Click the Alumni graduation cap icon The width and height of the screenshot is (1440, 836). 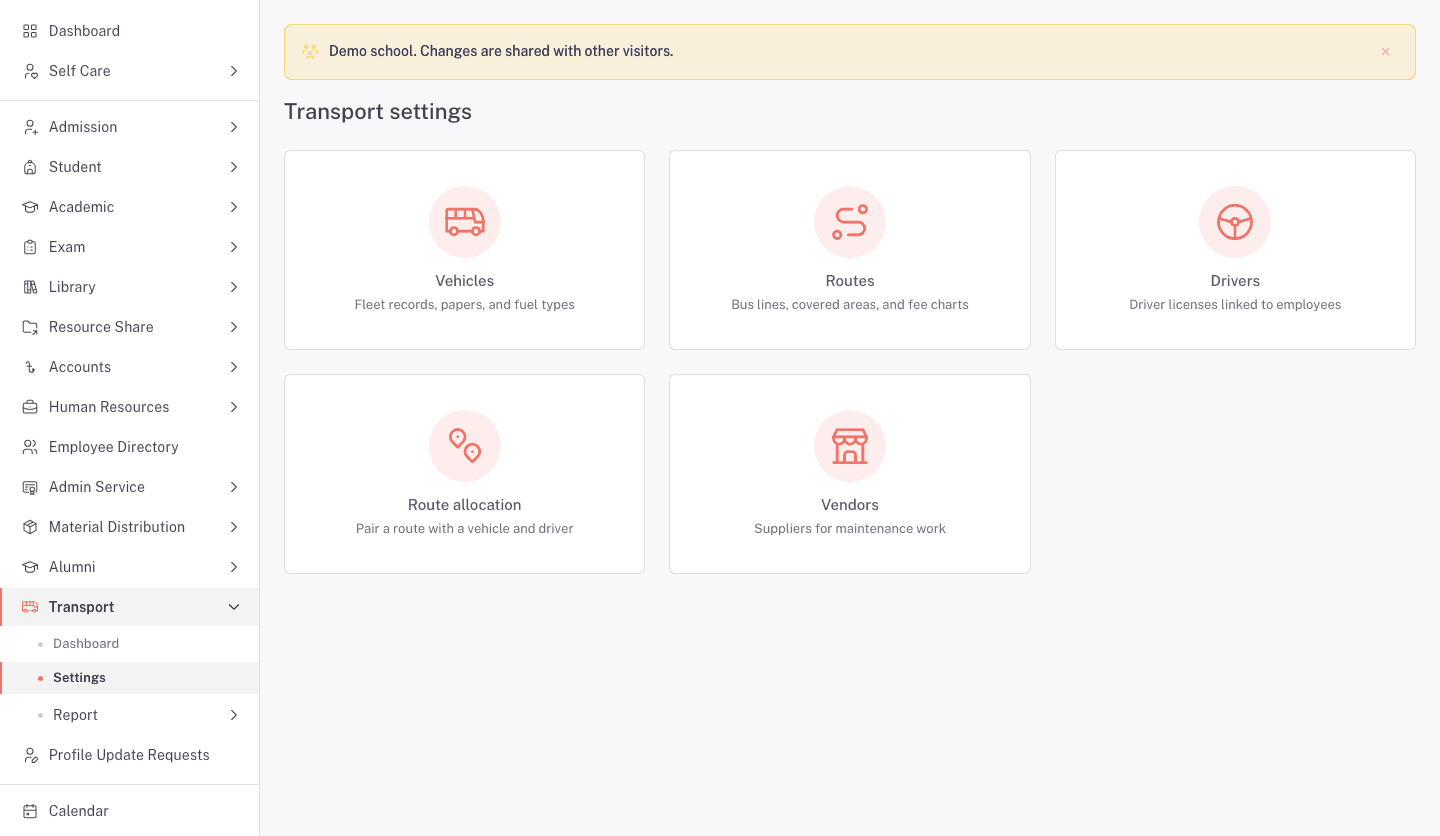pyautogui.click(x=30, y=567)
